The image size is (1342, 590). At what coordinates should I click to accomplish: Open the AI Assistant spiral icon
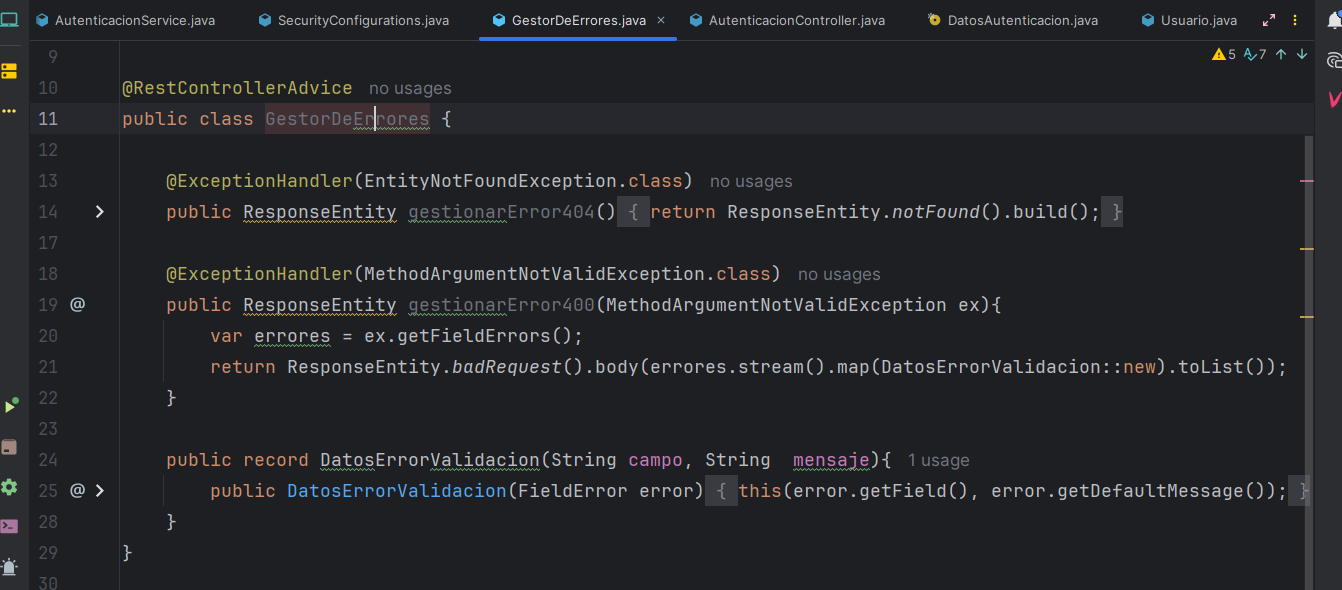click(1333, 61)
